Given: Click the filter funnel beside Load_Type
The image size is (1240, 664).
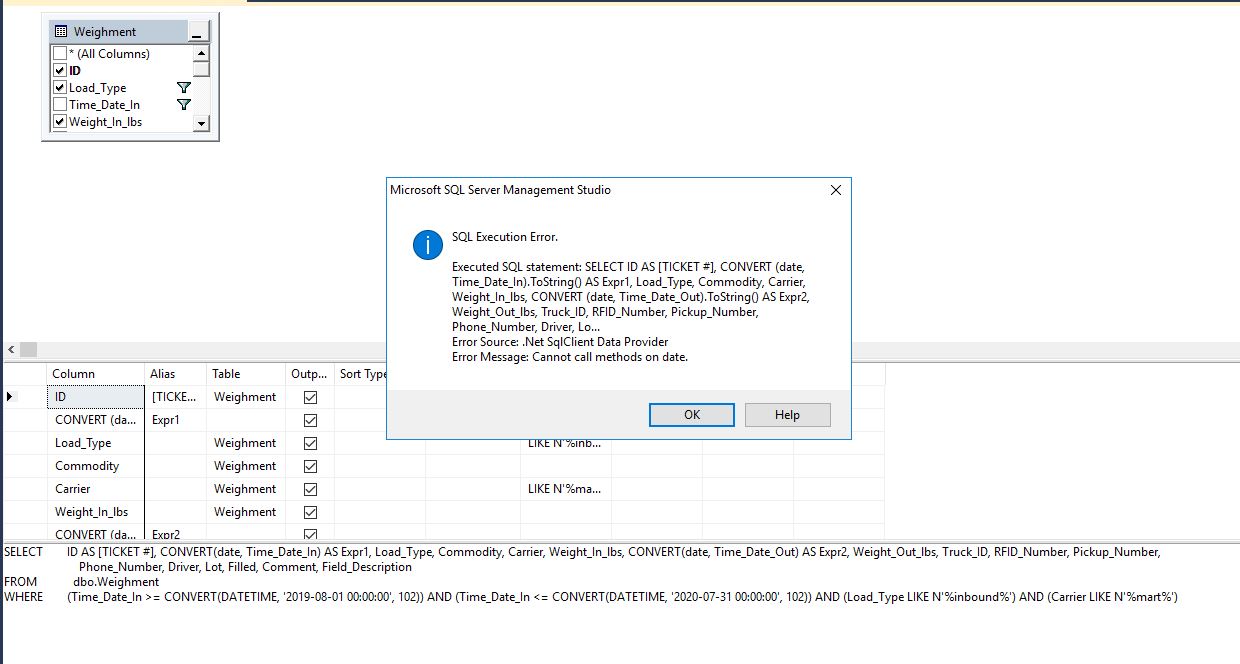Looking at the screenshot, I should (183, 88).
